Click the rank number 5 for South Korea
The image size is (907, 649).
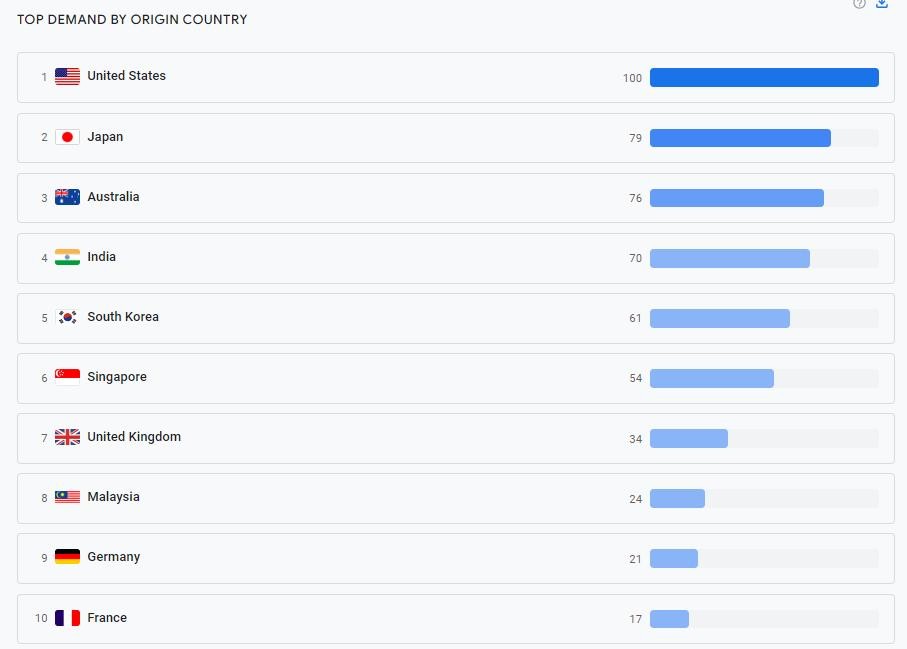coord(44,319)
